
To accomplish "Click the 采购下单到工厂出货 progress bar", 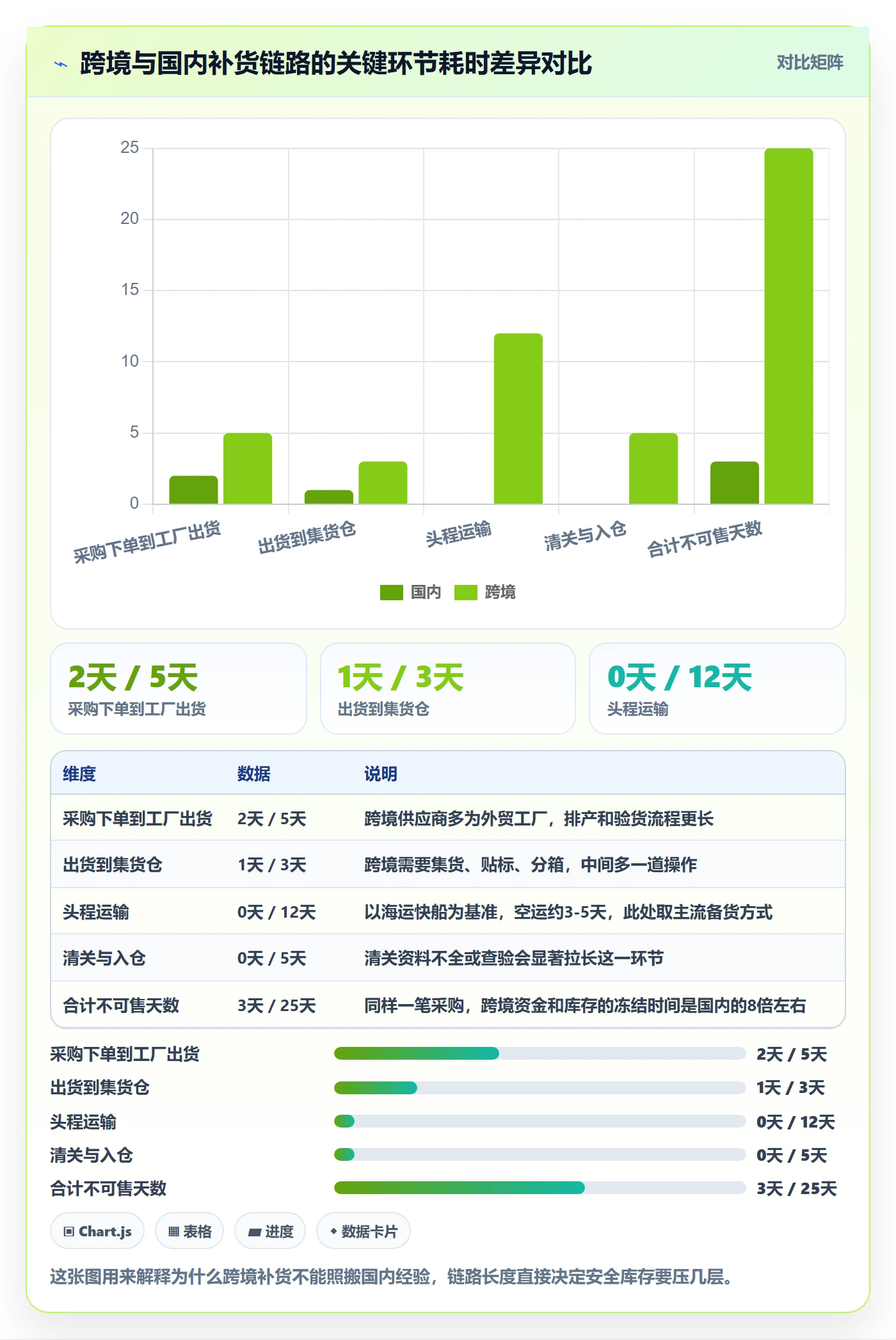I will coord(540,1053).
